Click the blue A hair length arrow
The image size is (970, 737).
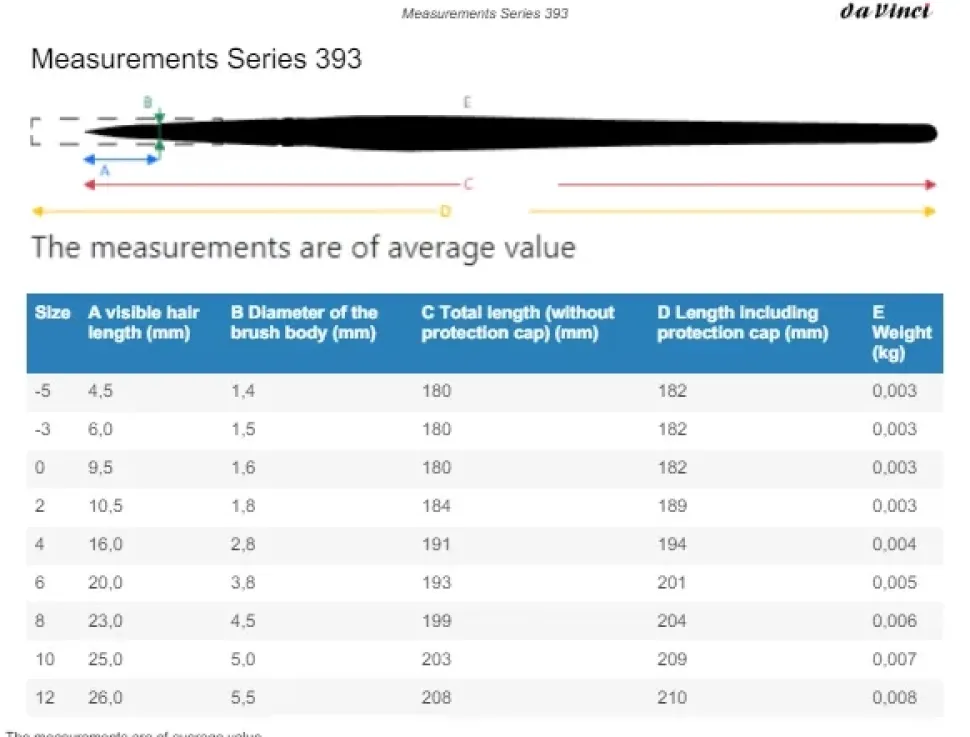(x=120, y=159)
